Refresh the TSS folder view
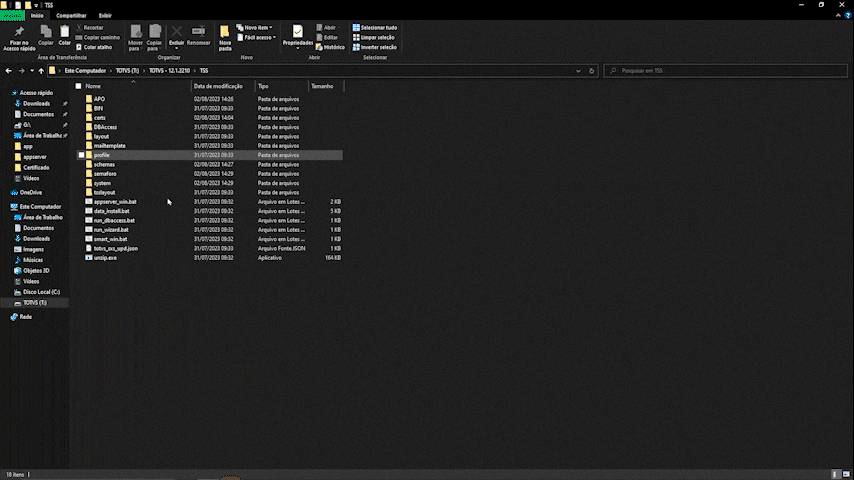Viewport: 854px width, 480px height. pyautogui.click(x=591, y=71)
